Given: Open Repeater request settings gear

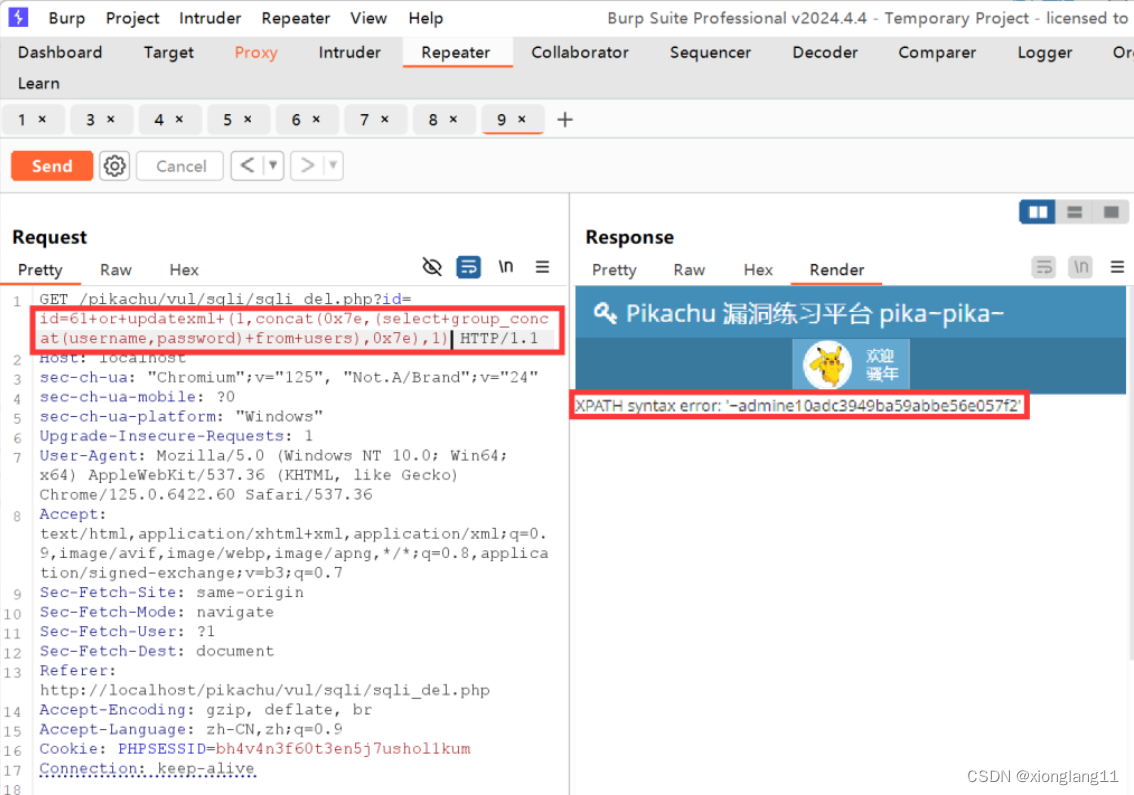Looking at the screenshot, I should pos(114,166).
